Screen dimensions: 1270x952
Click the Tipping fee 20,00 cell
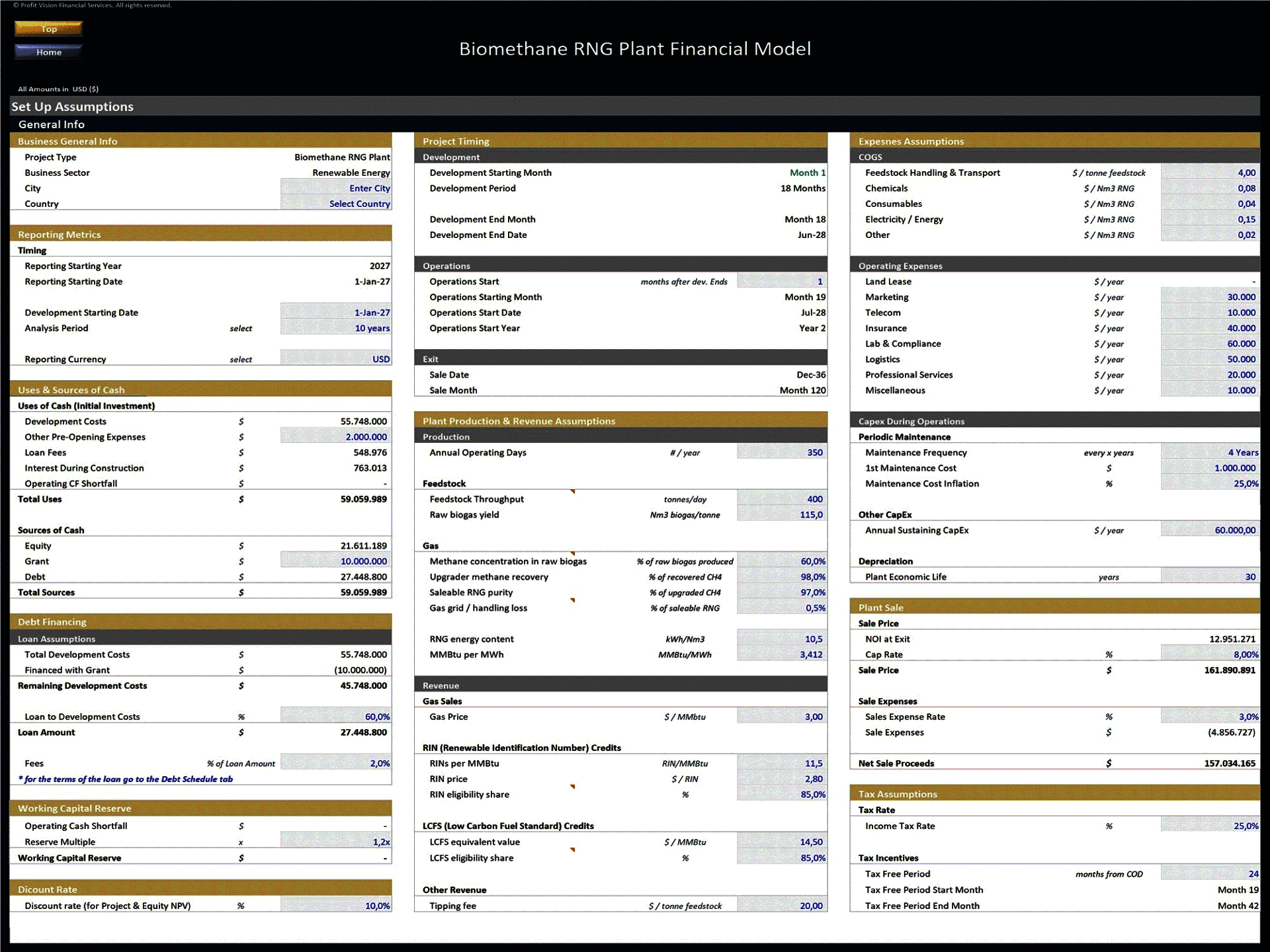tap(782, 906)
